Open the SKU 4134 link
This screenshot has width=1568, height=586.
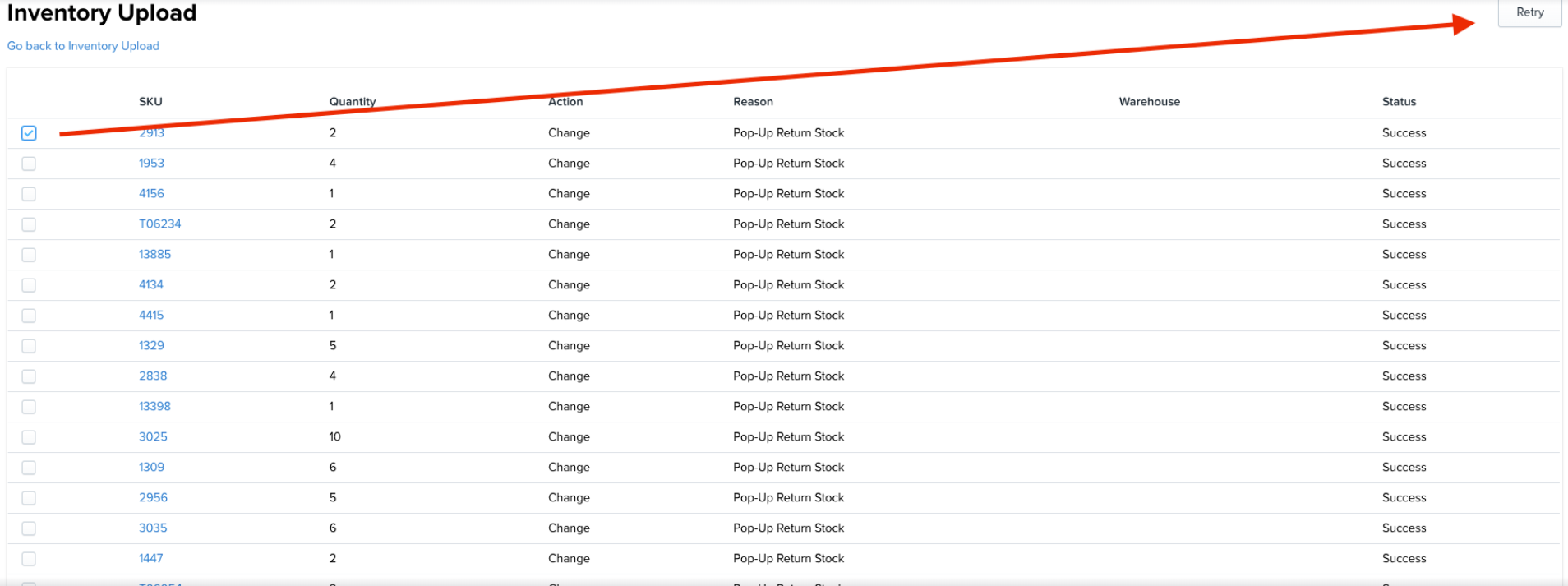pos(151,285)
